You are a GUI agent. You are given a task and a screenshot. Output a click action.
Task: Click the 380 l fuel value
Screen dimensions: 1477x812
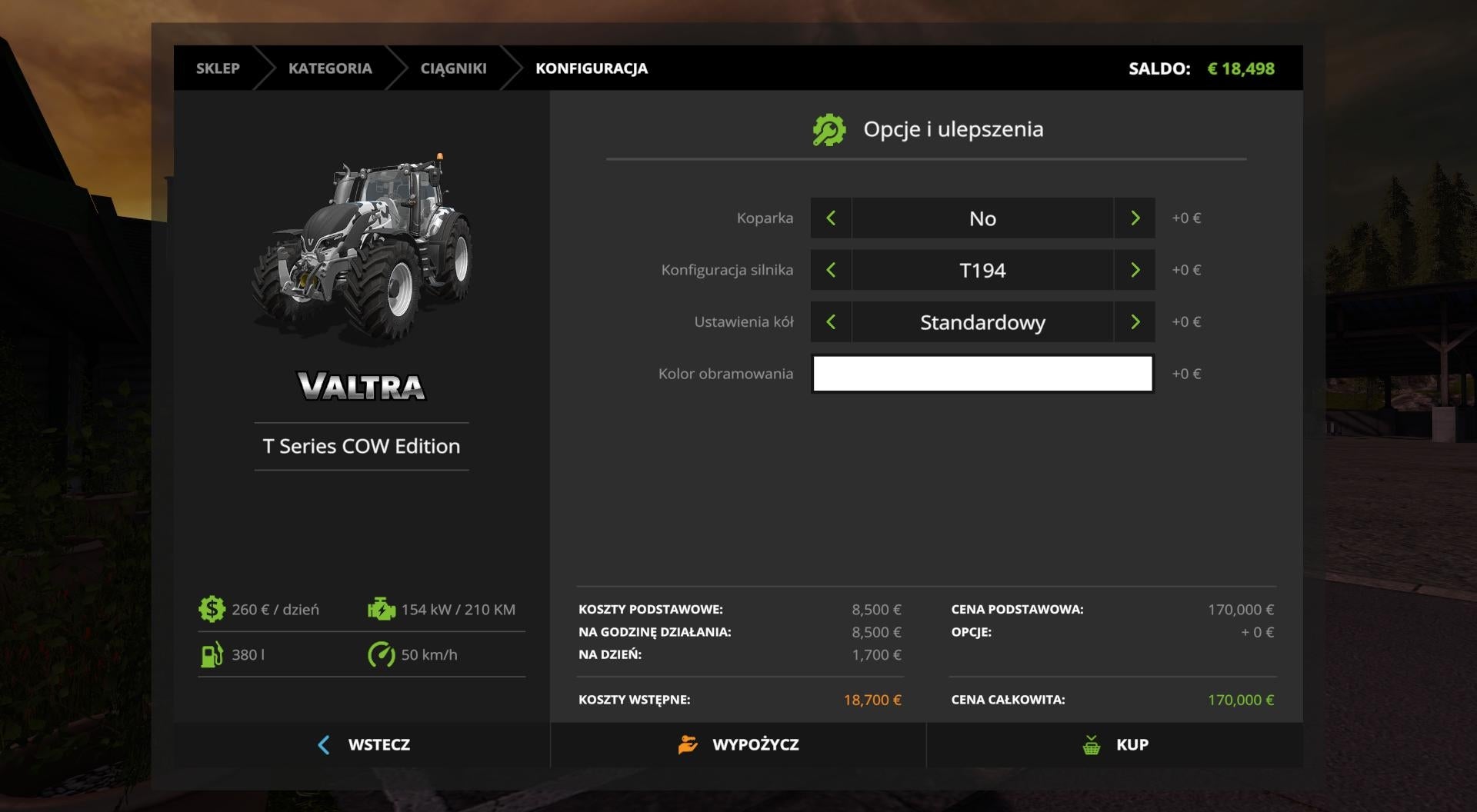248,654
